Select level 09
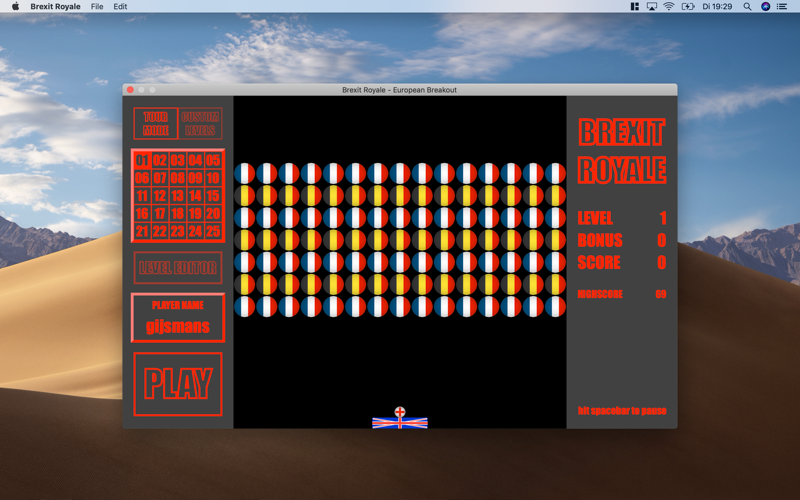Image resolution: width=800 pixels, height=500 pixels. pos(195,178)
